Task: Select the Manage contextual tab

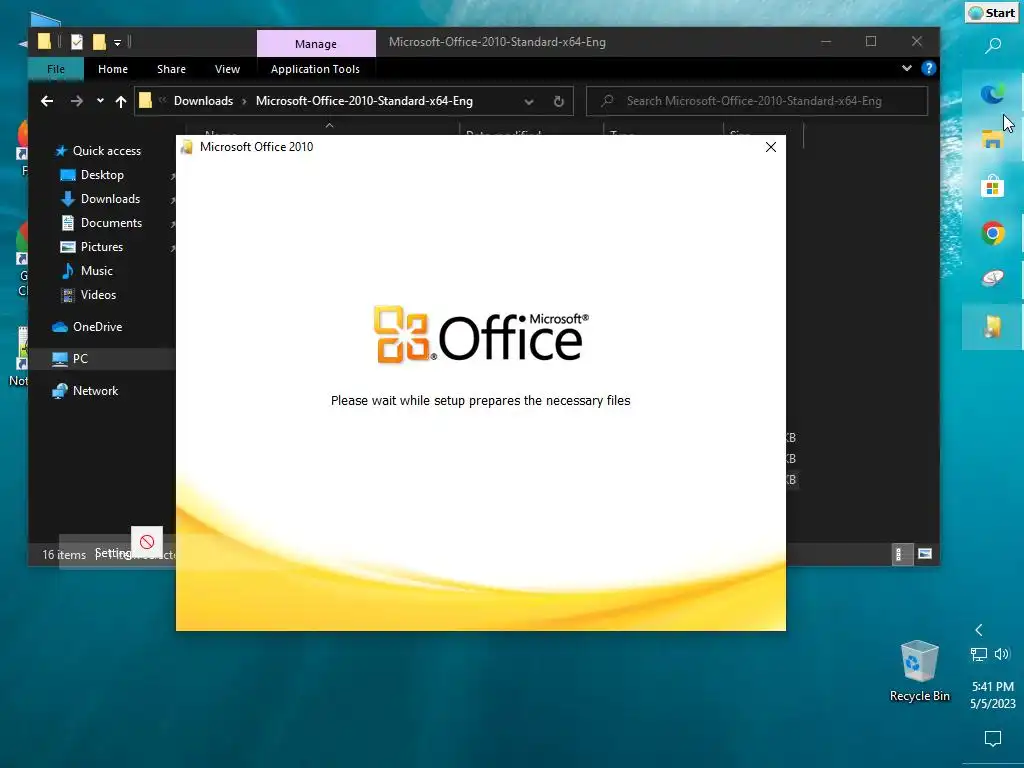Action: tap(316, 44)
